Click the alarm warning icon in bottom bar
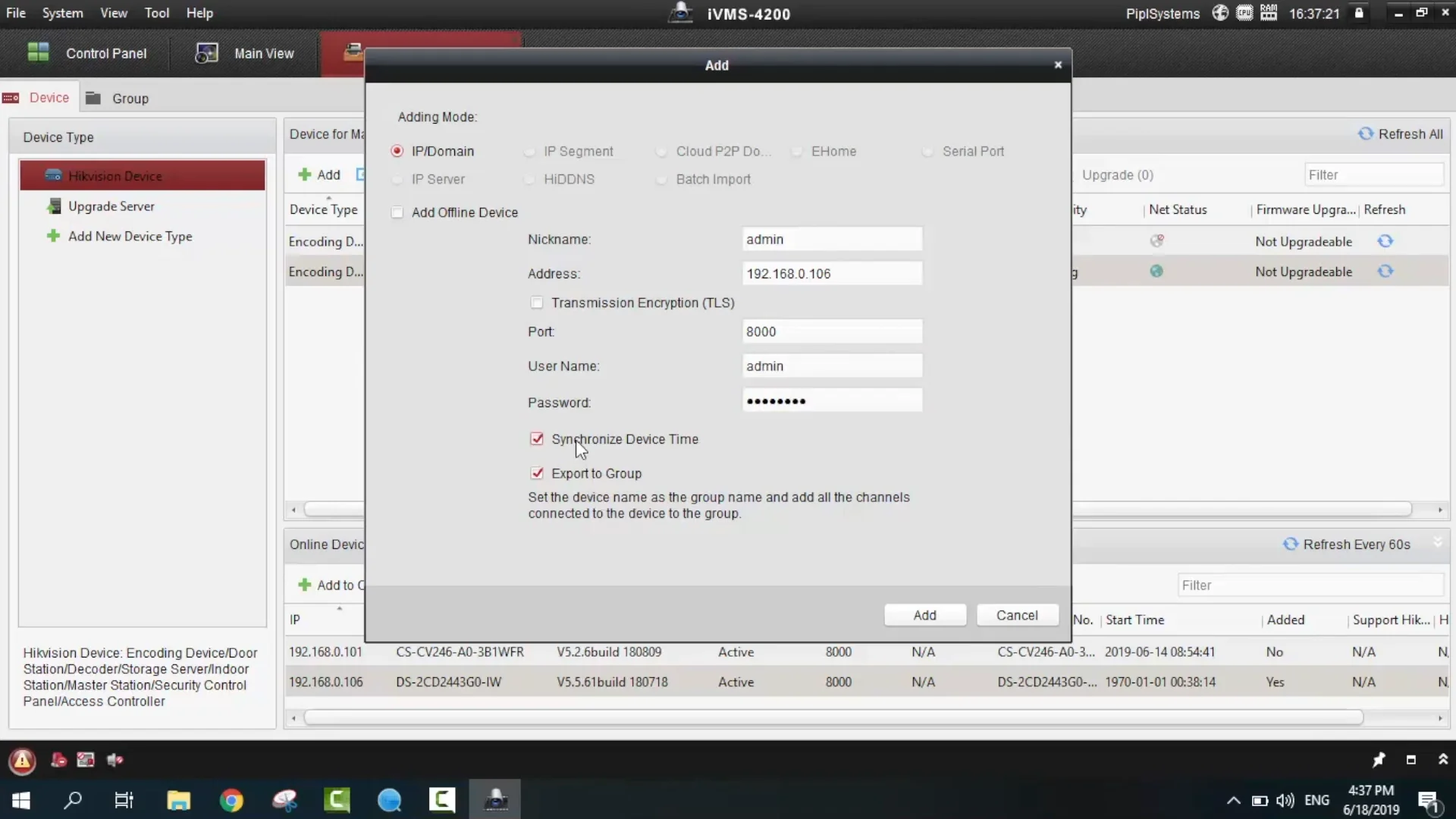 [22, 761]
